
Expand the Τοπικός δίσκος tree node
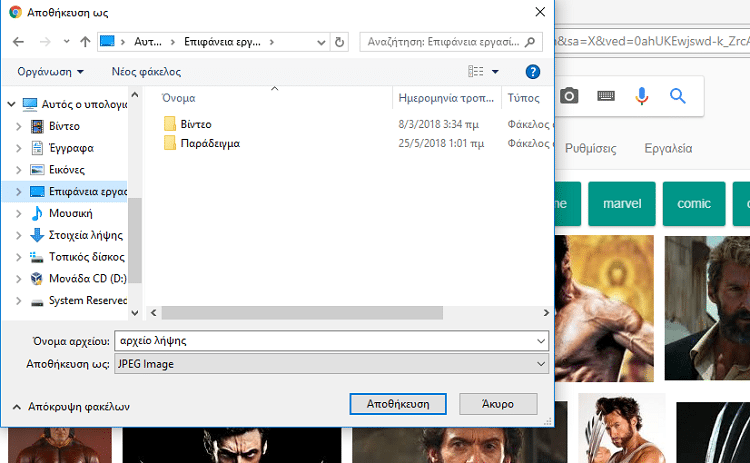(19, 257)
